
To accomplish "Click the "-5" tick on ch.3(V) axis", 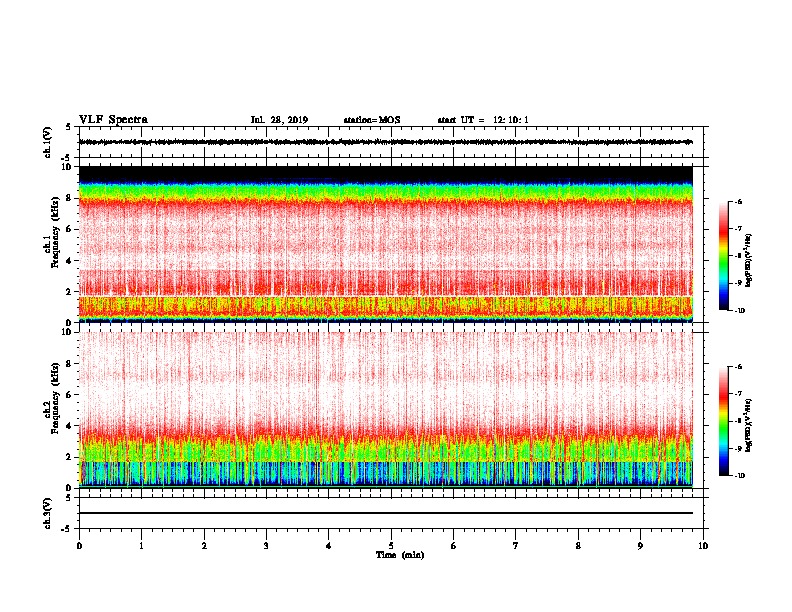I will [x=67, y=529].
